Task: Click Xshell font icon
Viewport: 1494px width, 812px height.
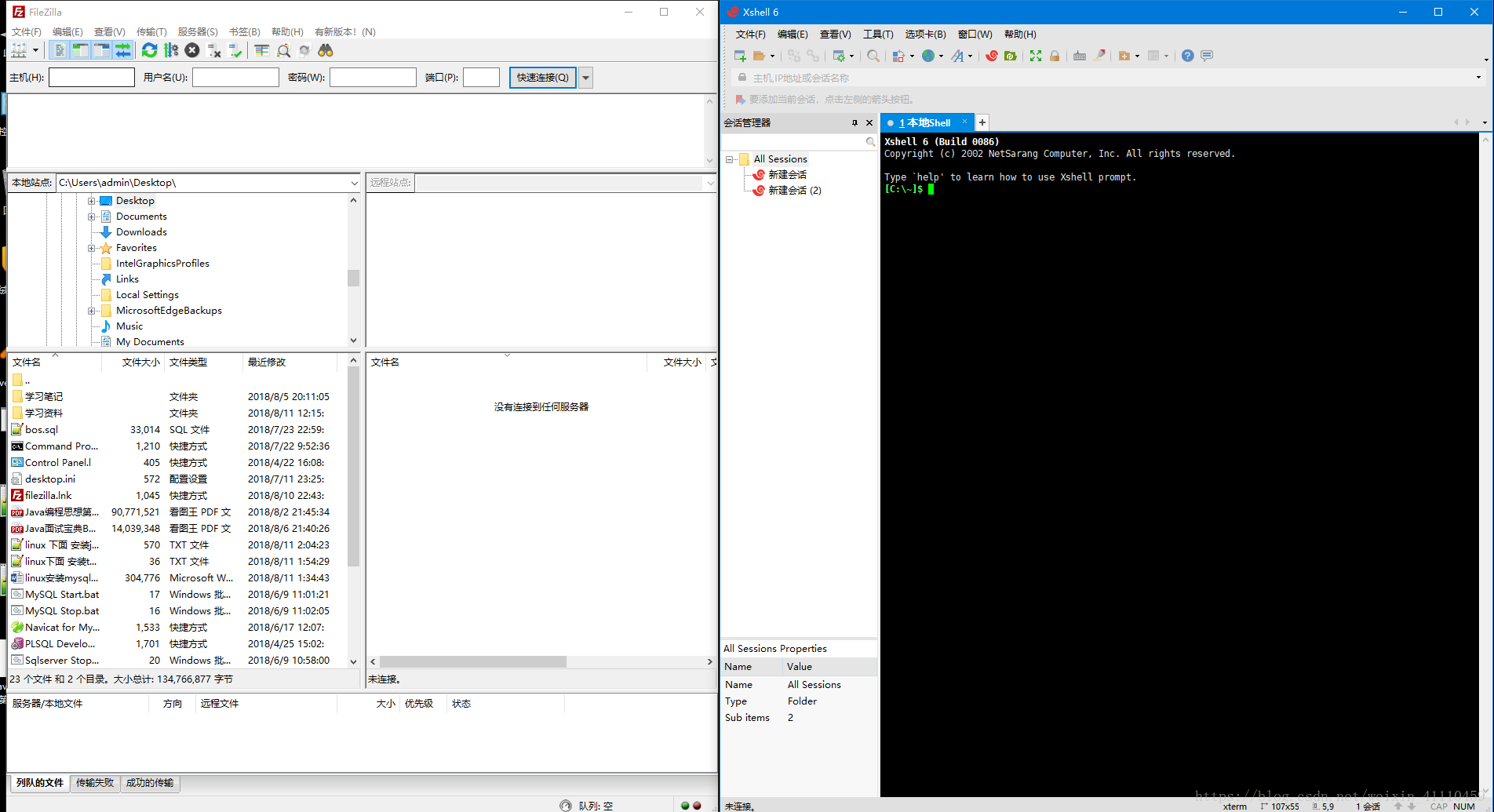Action: [957, 56]
